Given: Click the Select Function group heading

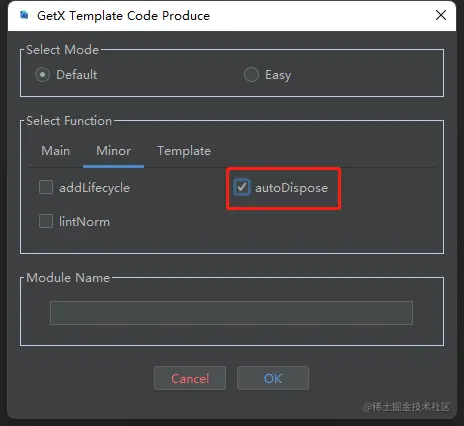Looking at the screenshot, I should [x=69, y=121].
